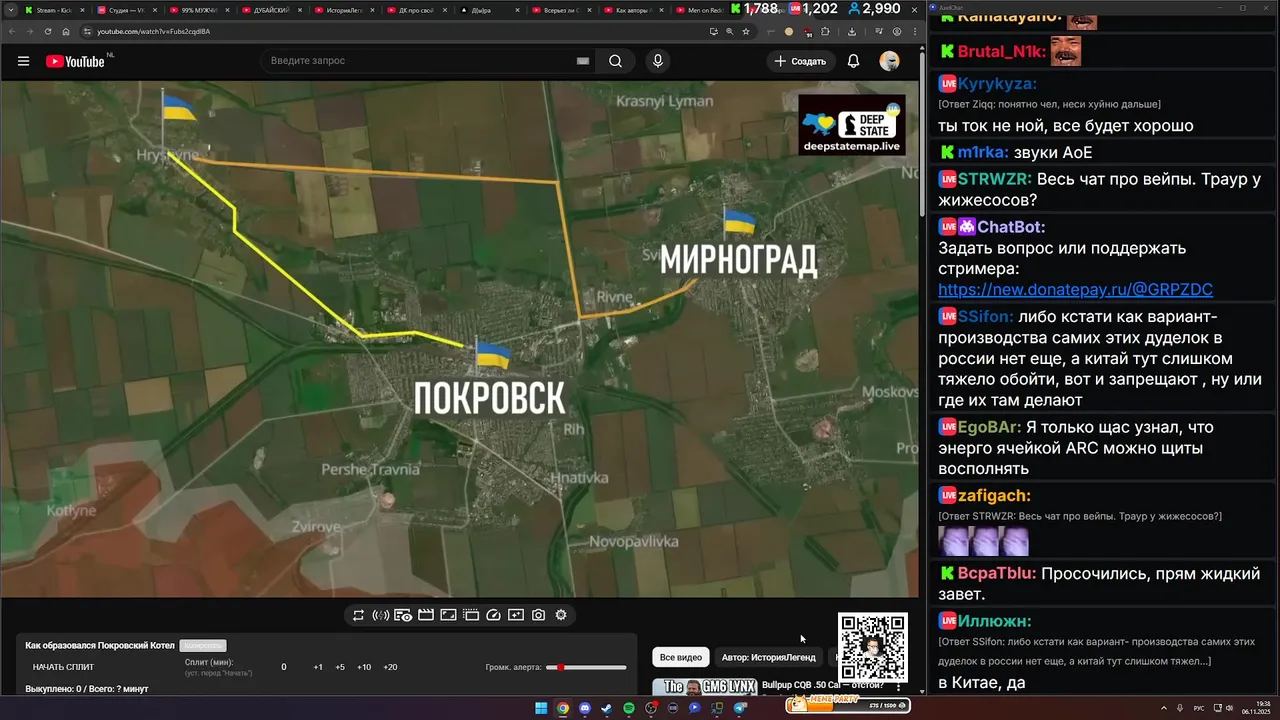
Task: Go back with the browser back arrow
Action: pyautogui.click(x=12, y=31)
